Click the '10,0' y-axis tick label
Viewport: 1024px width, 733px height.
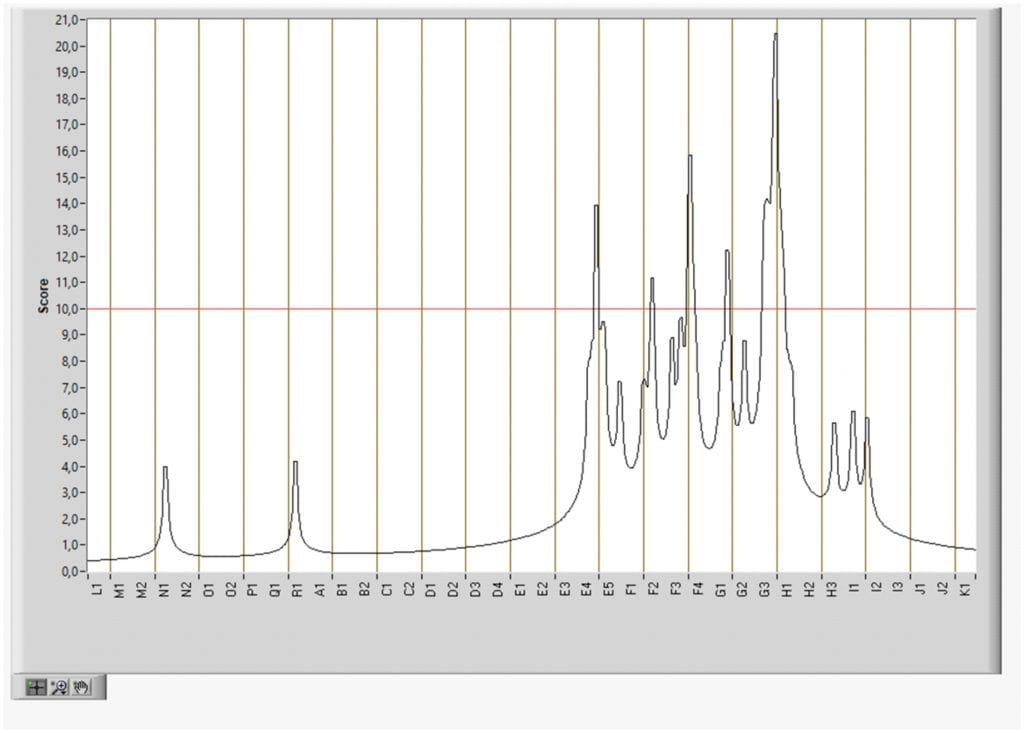tap(67, 309)
